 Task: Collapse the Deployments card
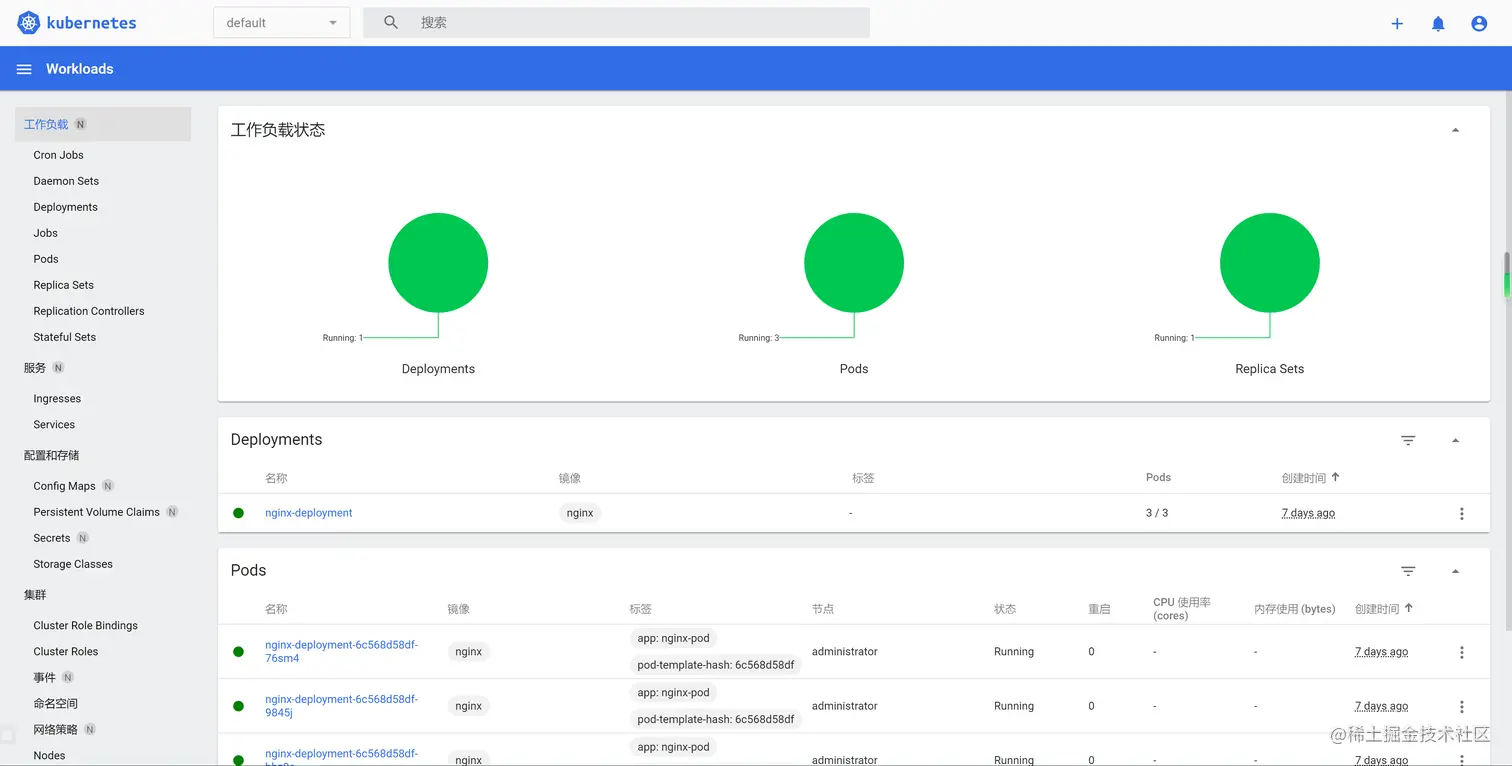click(1455, 440)
